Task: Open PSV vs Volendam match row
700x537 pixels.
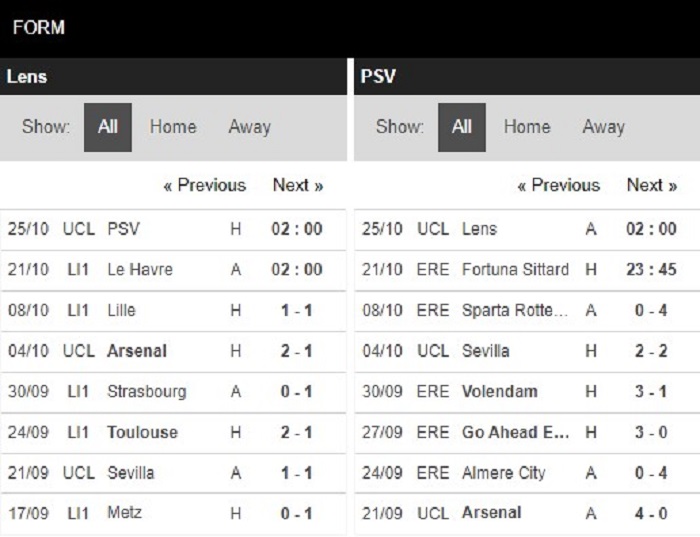Action: pyautogui.click(x=527, y=392)
